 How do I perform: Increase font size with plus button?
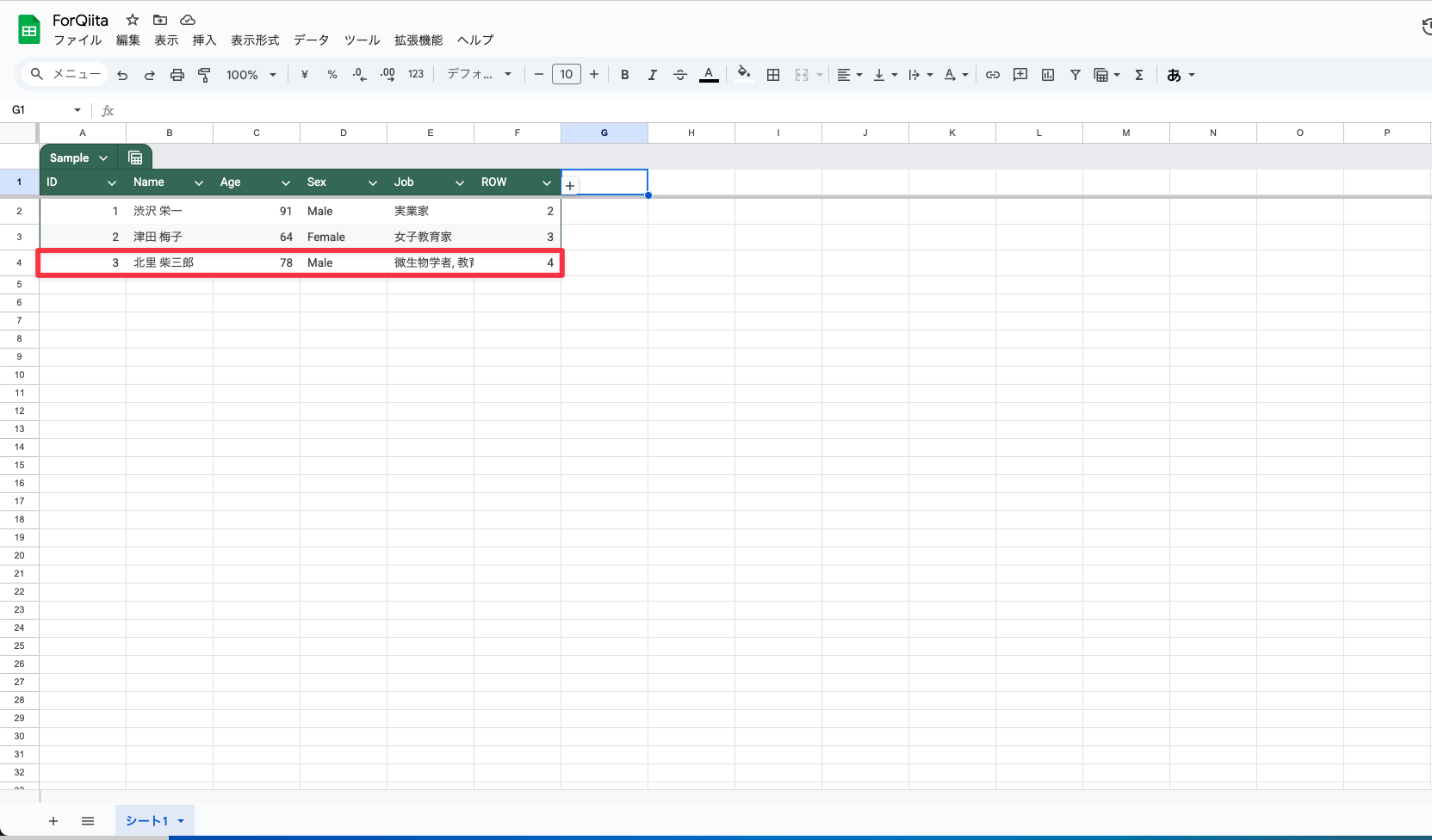(x=594, y=75)
